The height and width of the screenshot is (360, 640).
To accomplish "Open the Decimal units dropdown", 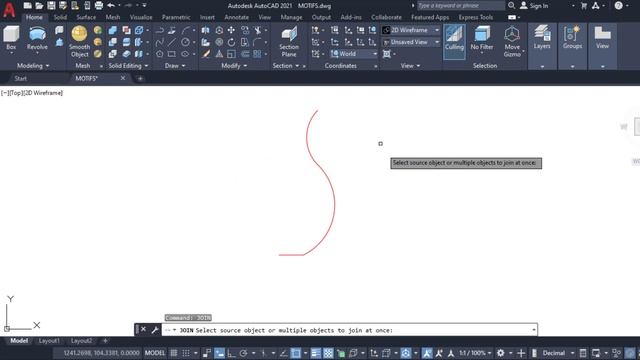I will tap(558, 353).
